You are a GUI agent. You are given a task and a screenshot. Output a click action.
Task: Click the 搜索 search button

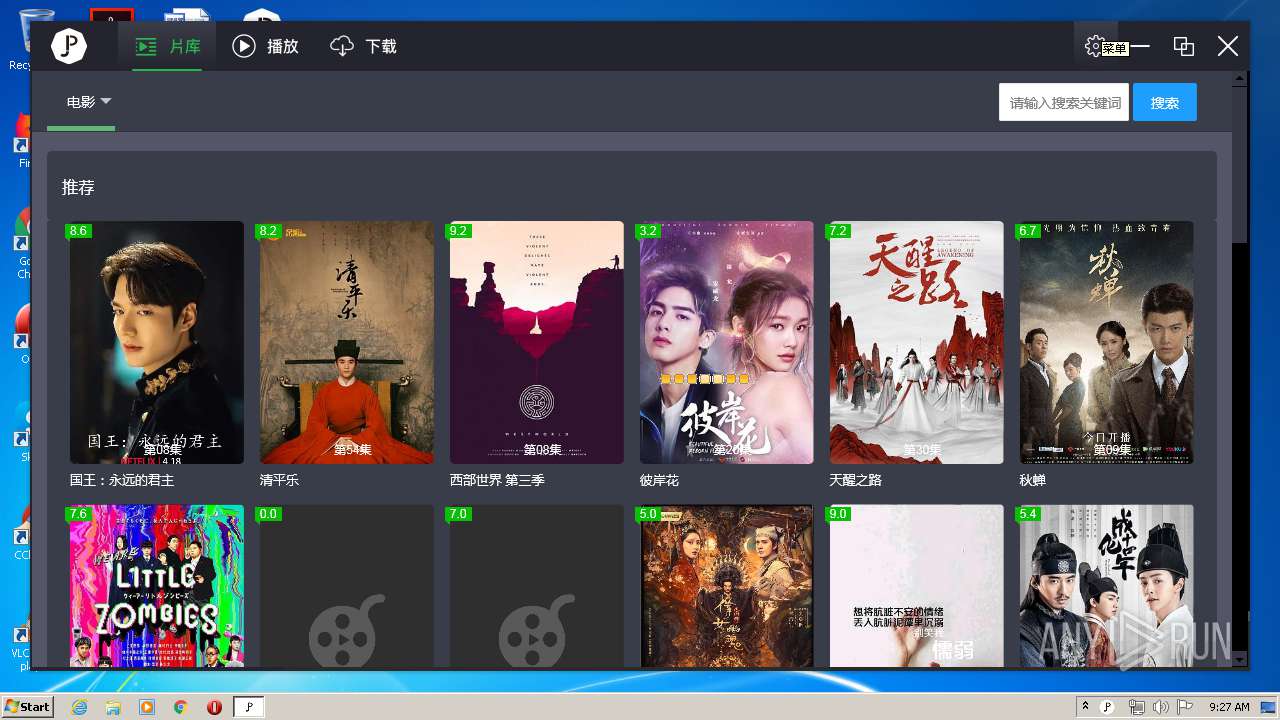[1165, 102]
